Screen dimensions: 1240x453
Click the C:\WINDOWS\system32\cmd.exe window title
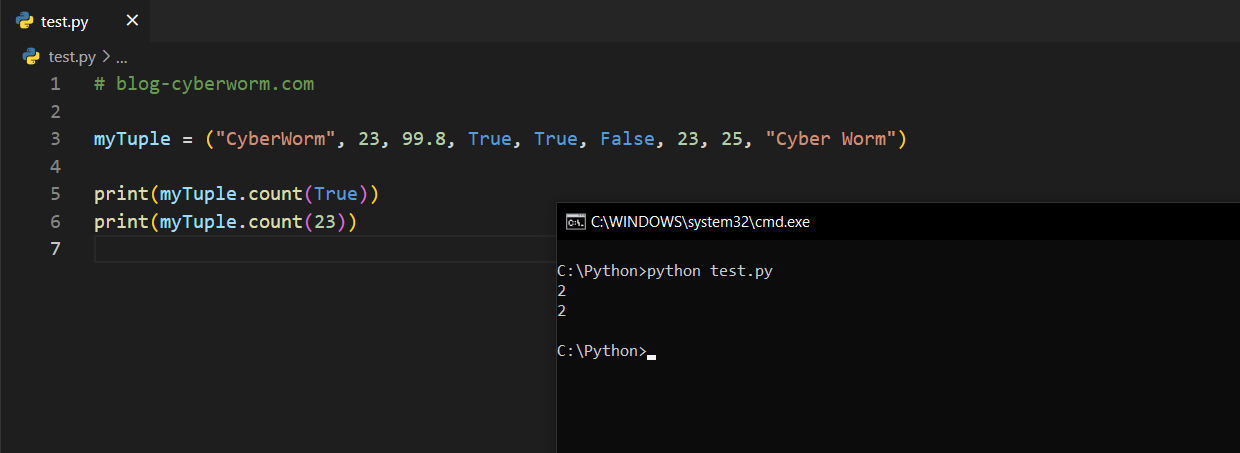click(700, 222)
